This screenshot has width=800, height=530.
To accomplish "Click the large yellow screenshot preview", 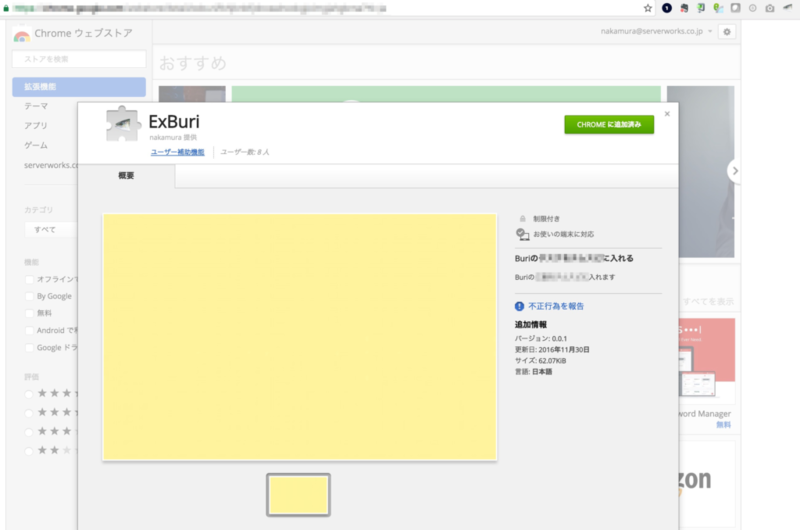I will 299,337.
